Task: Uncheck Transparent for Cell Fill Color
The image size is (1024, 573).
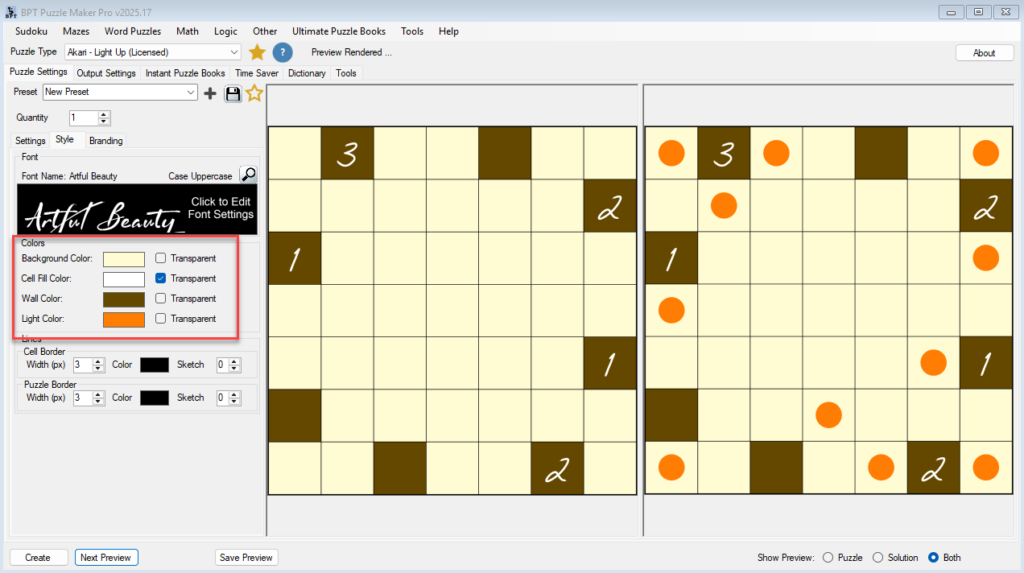Action: (x=161, y=279)
